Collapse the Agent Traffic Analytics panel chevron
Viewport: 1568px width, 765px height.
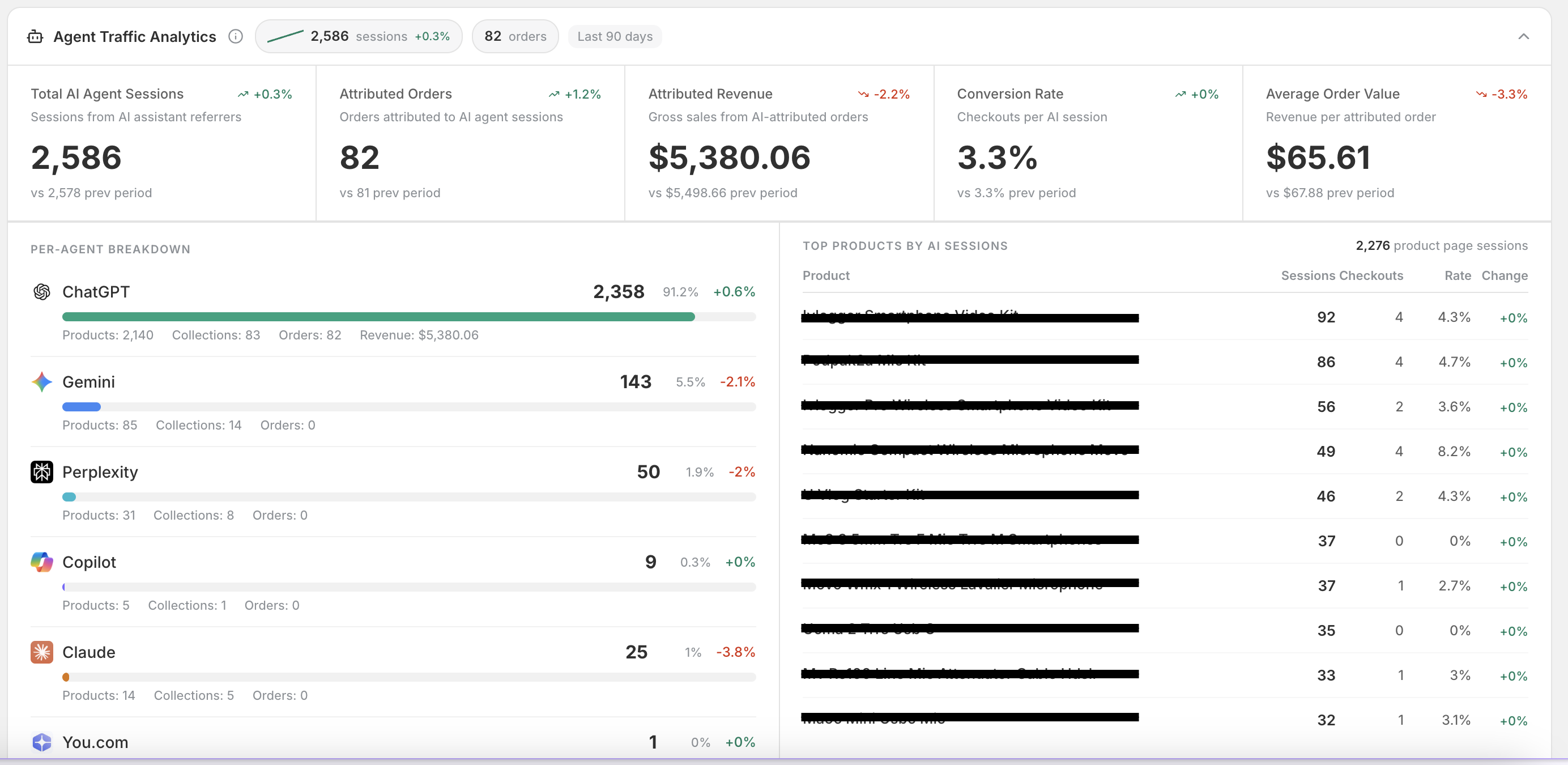point(1524,36)
